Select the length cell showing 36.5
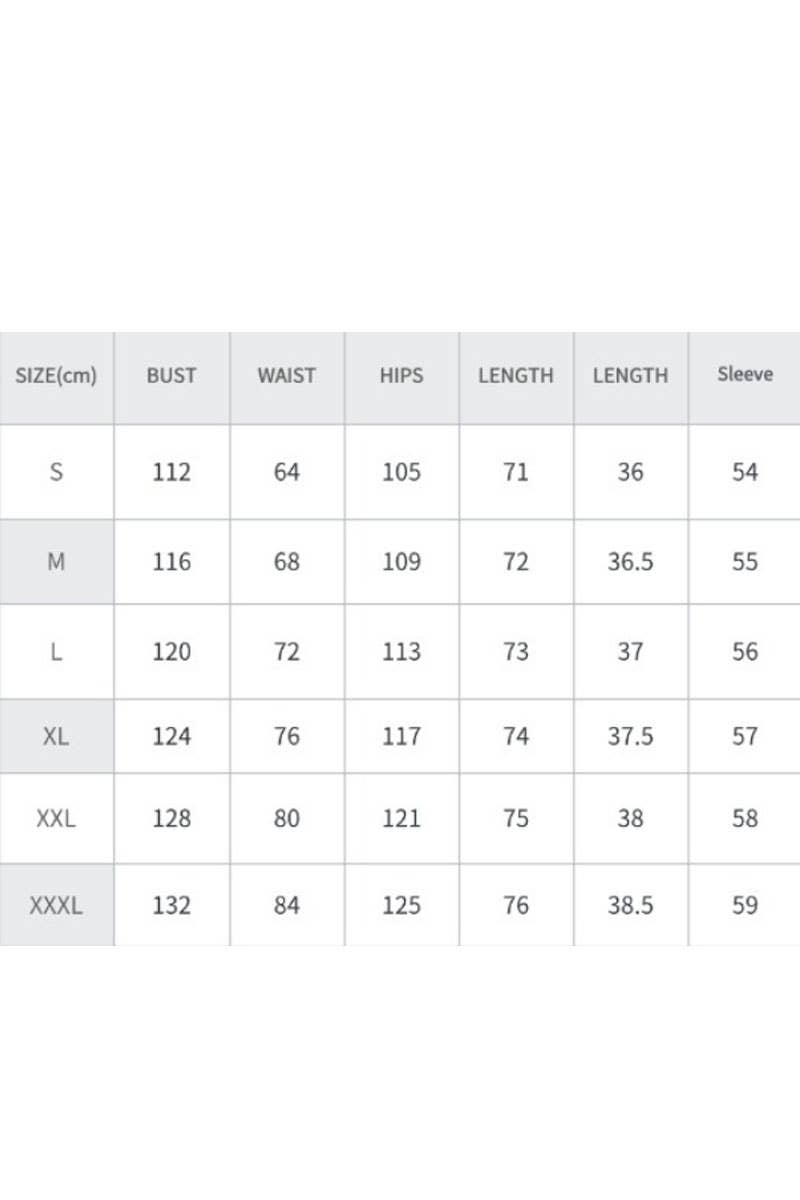 [x=630, y=562]
